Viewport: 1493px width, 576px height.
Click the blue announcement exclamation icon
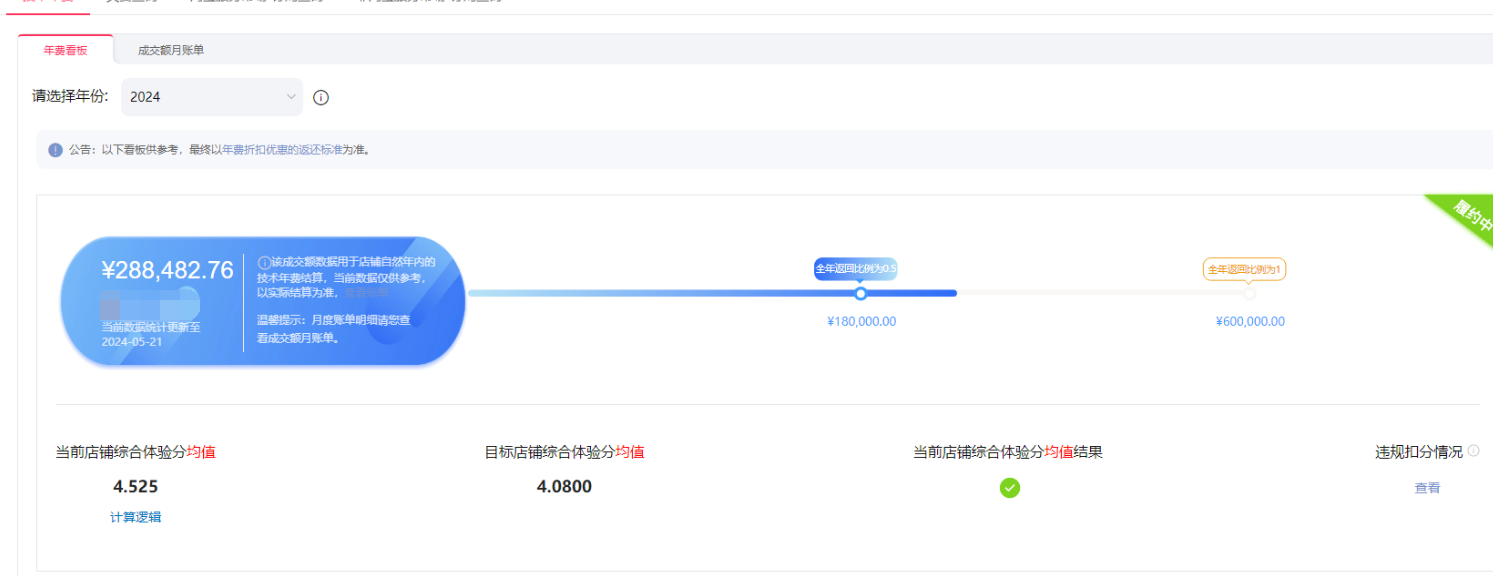click(55, 150)
